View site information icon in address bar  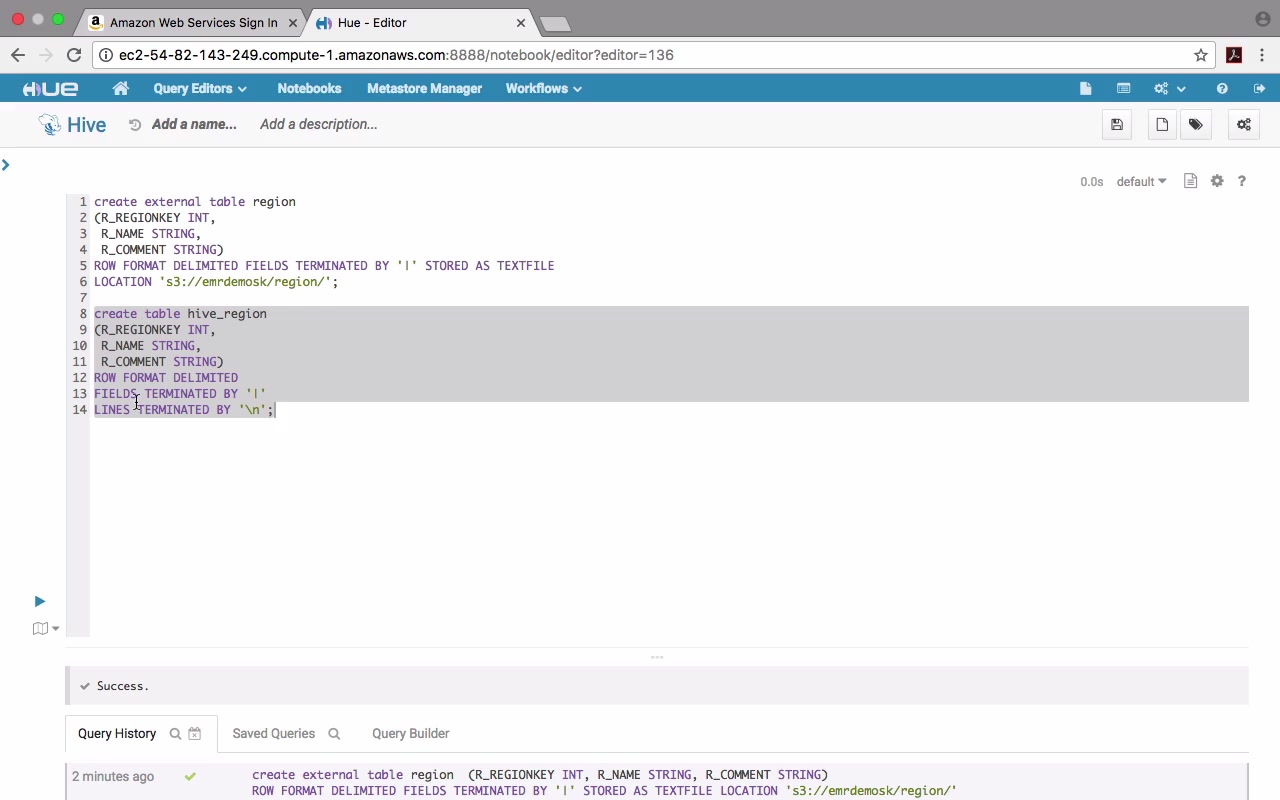click(x=105, y=55)
